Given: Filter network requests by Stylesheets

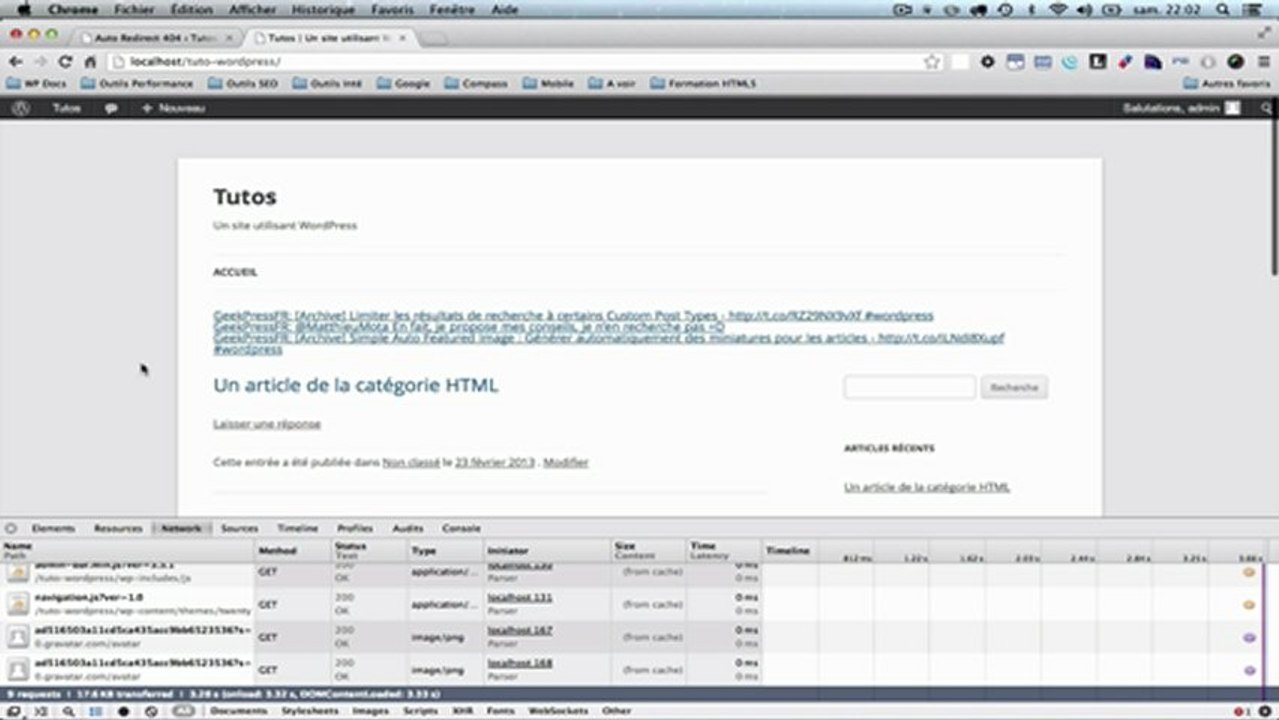Looking at the screenshot, I should click(309, 711).
